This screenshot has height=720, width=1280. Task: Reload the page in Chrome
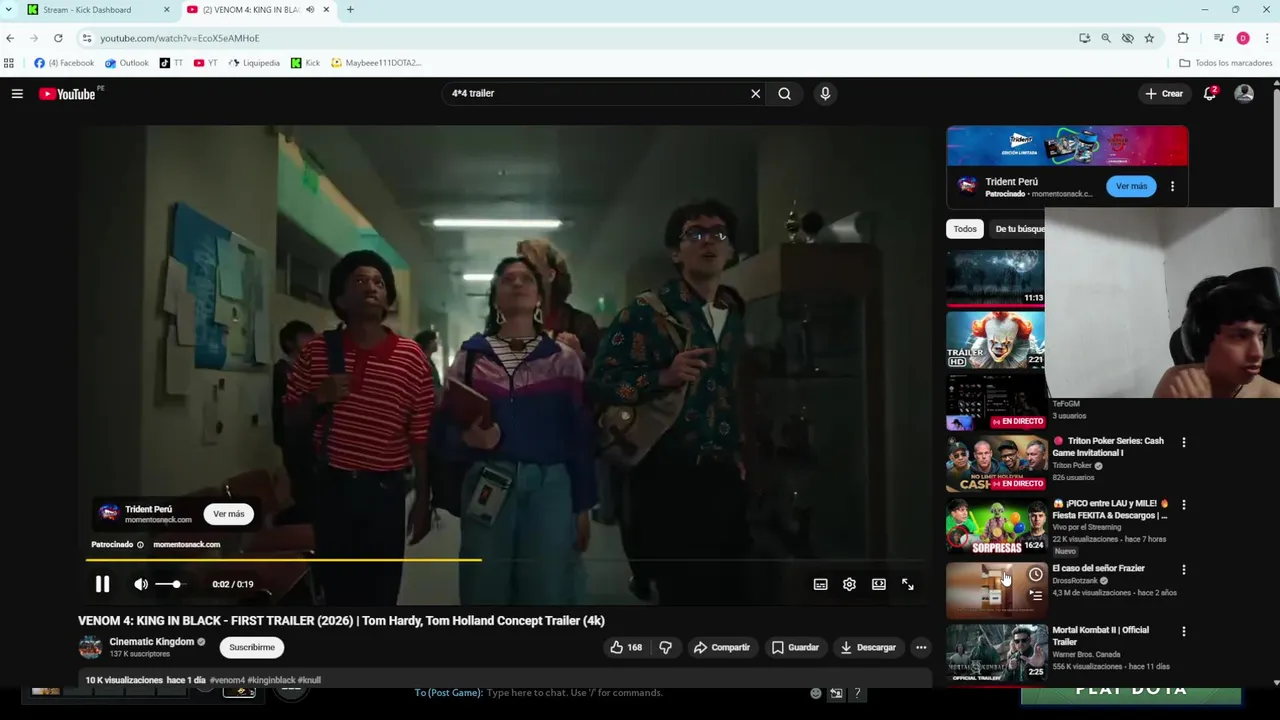(58, 38)
